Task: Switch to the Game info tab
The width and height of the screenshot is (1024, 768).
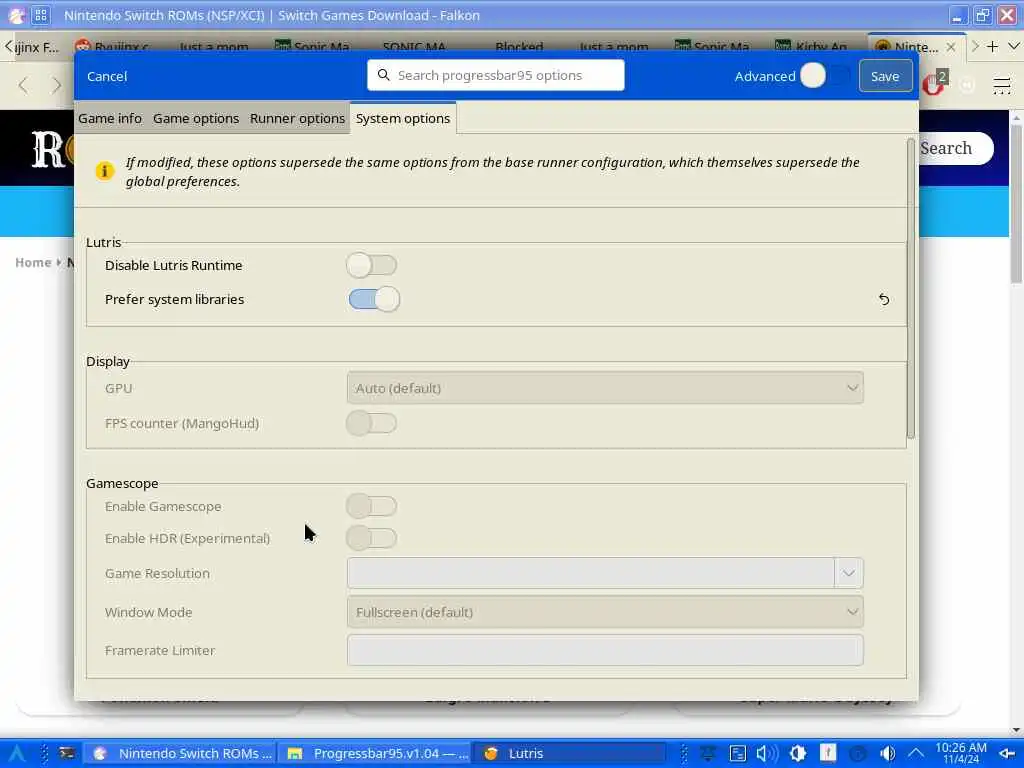Action: point(110,118)
